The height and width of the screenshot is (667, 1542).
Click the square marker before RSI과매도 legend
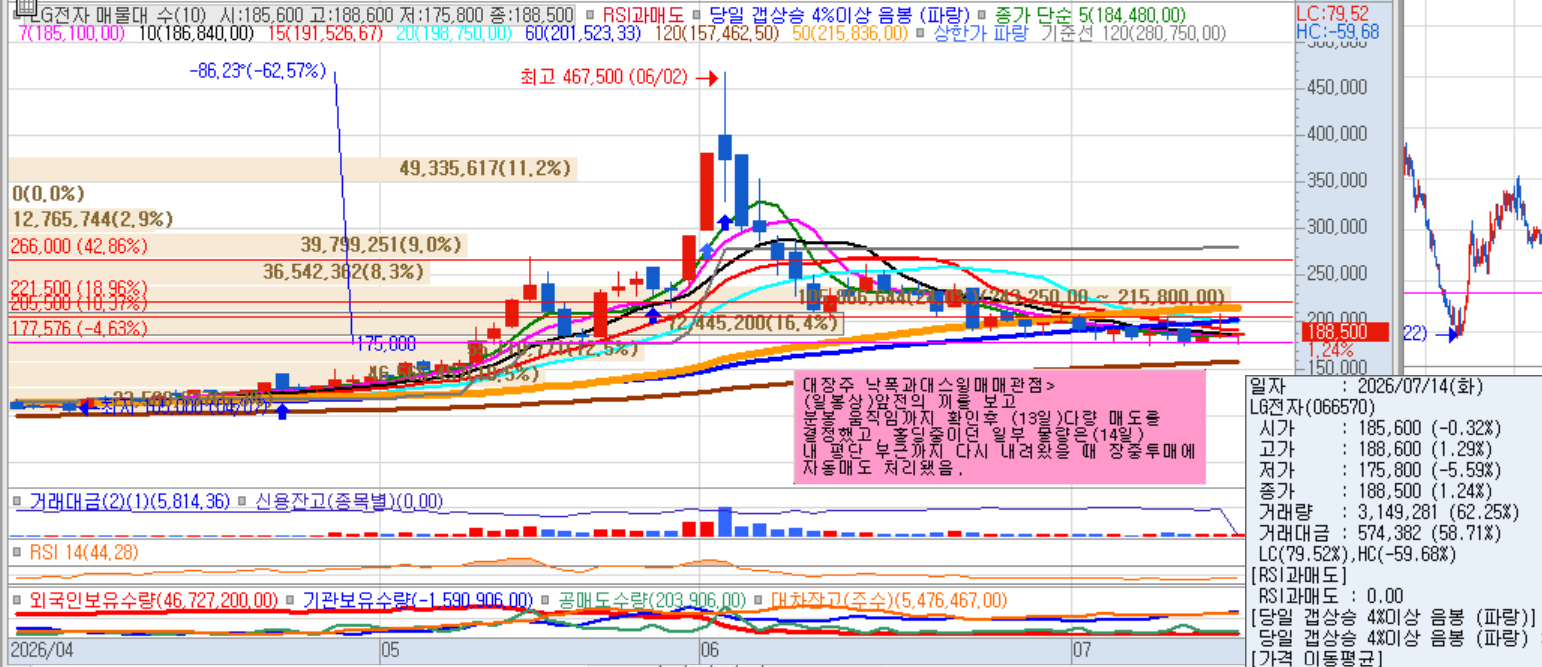coord(591,16)
